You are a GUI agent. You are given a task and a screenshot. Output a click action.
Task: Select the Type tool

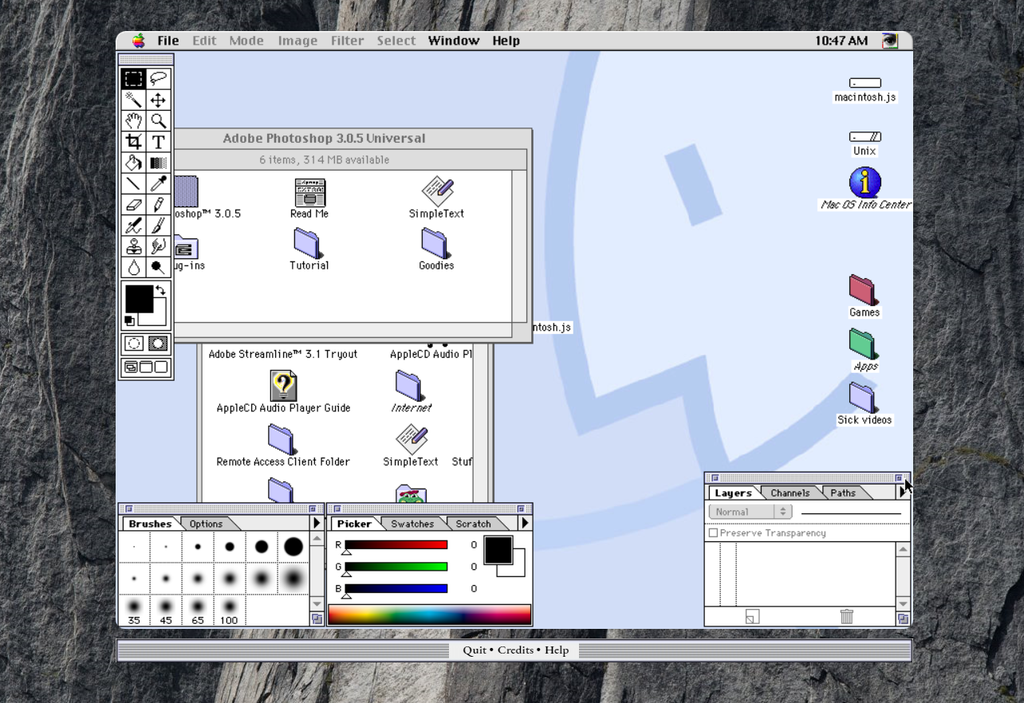coord(158,142)
